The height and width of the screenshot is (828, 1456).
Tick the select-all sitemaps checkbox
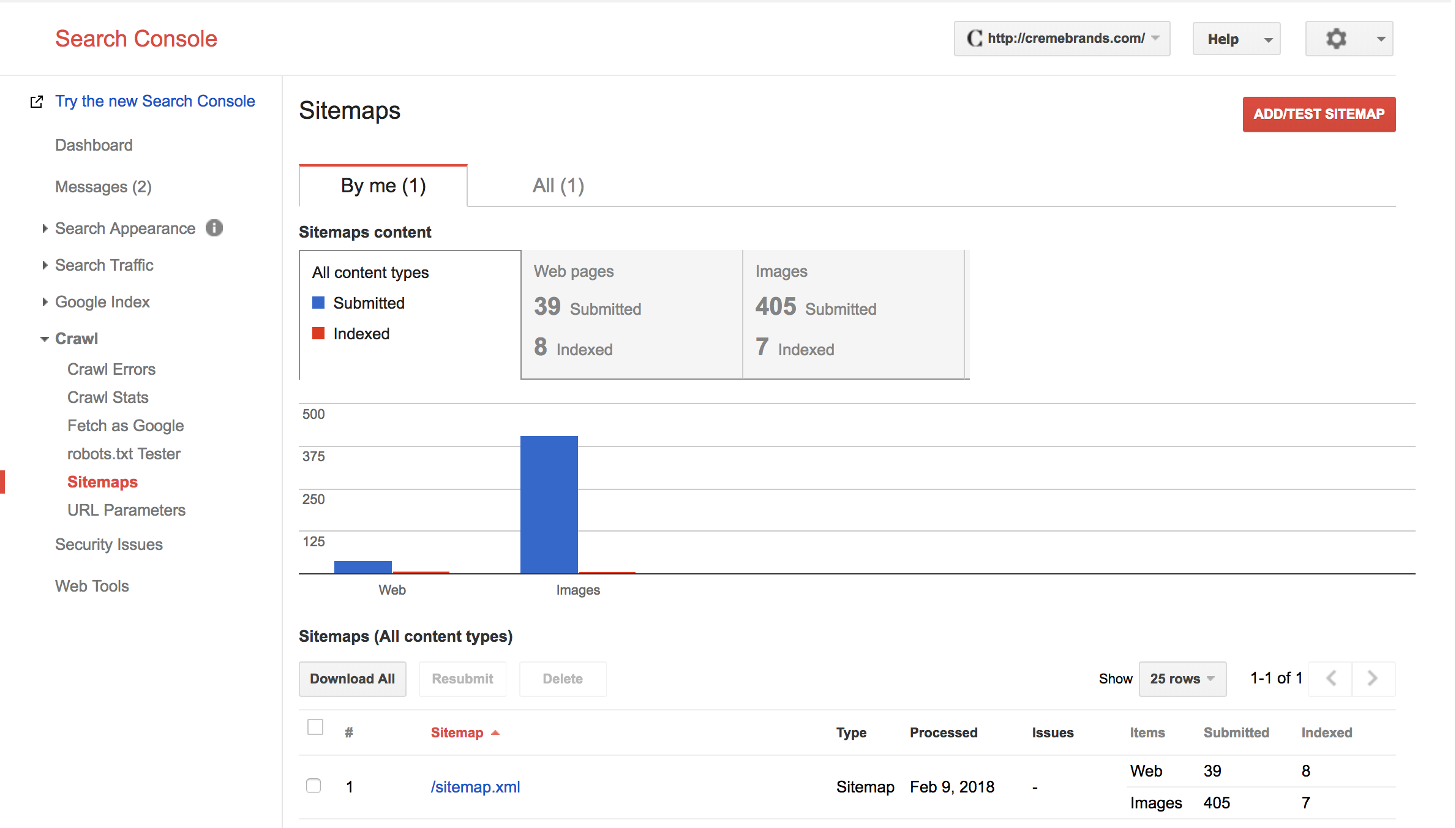(315, 727)
